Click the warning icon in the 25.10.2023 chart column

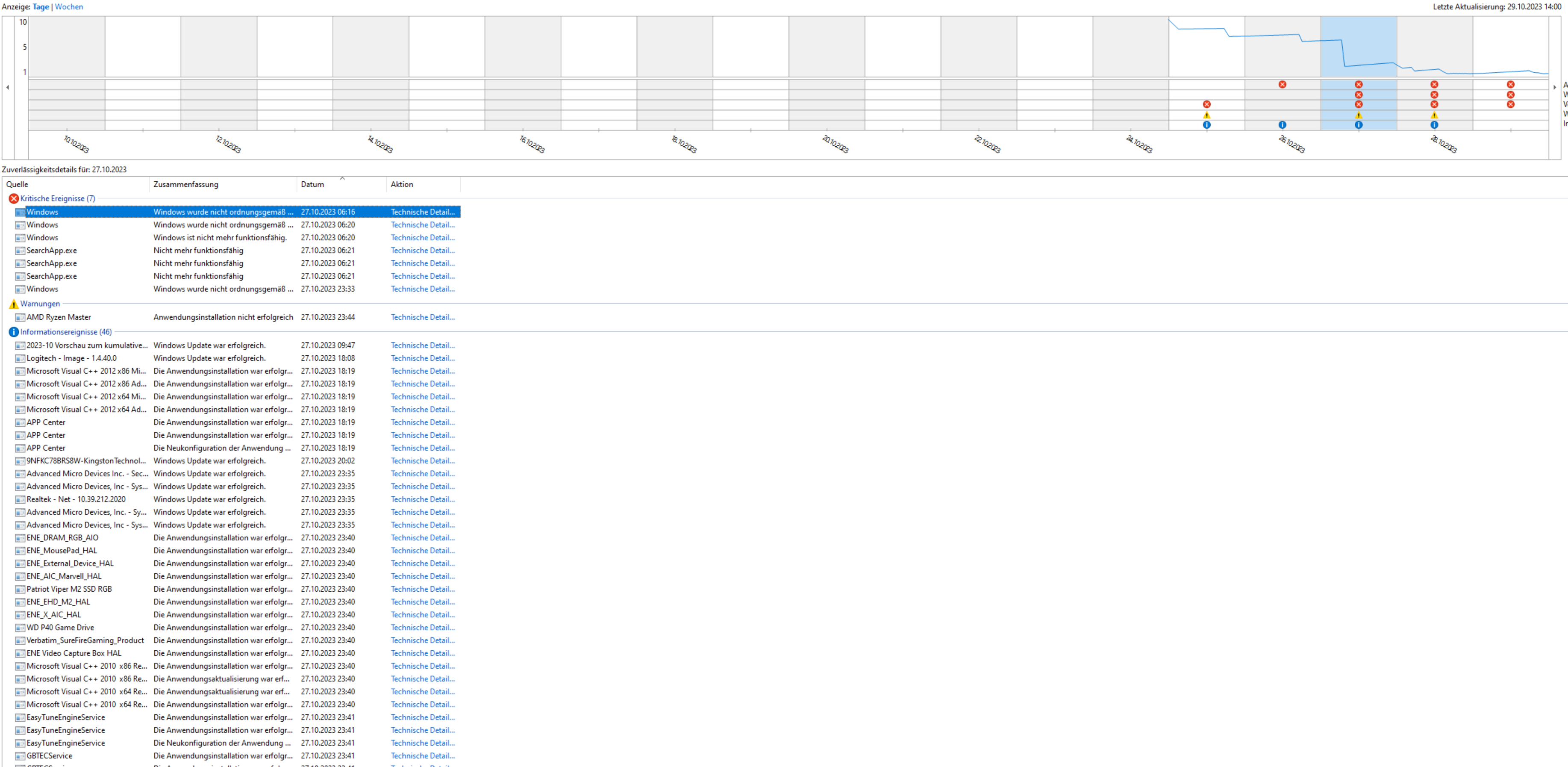click(1206, 115)
